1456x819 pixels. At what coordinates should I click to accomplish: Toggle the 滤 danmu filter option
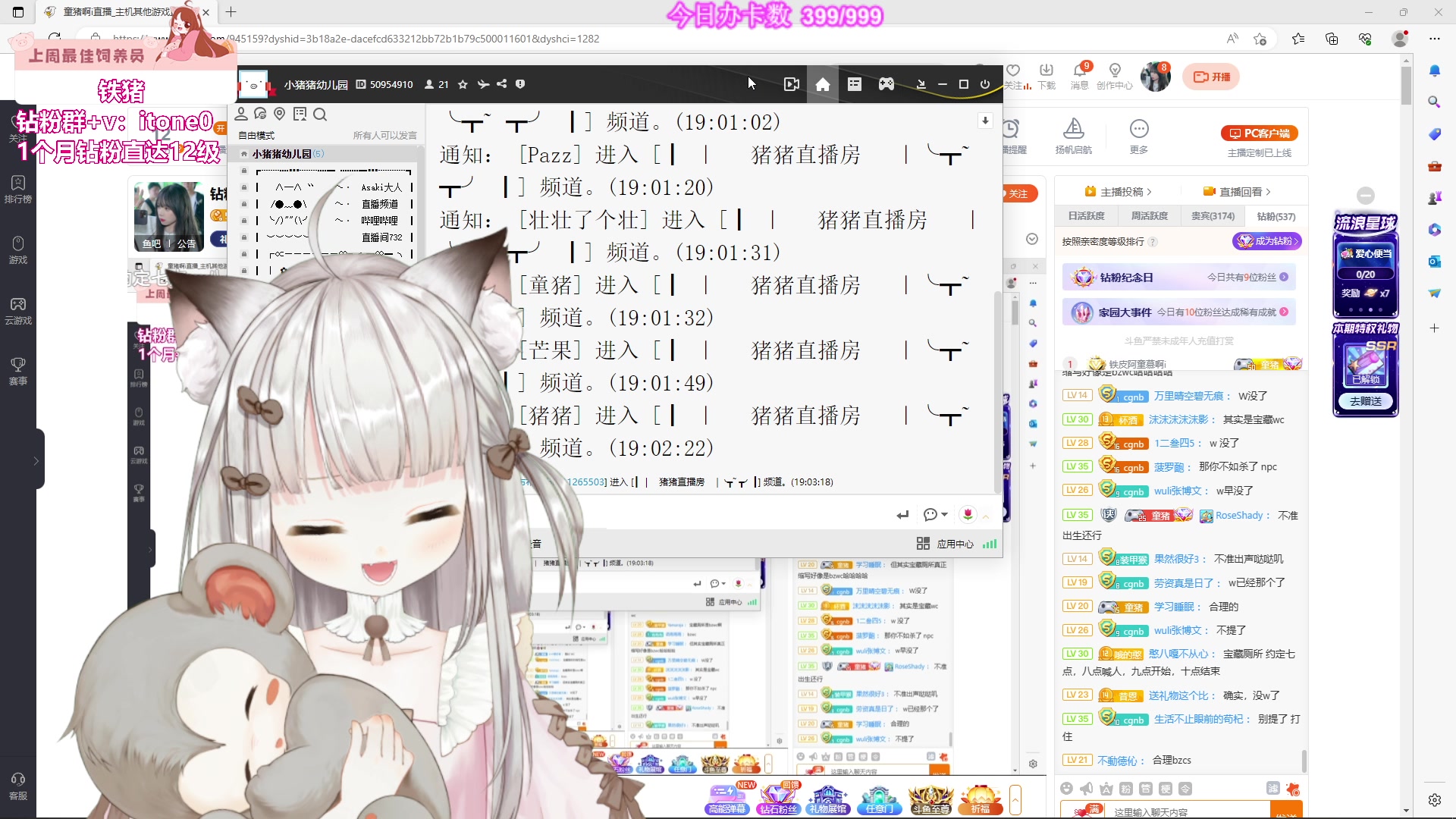click(1272, 789)
